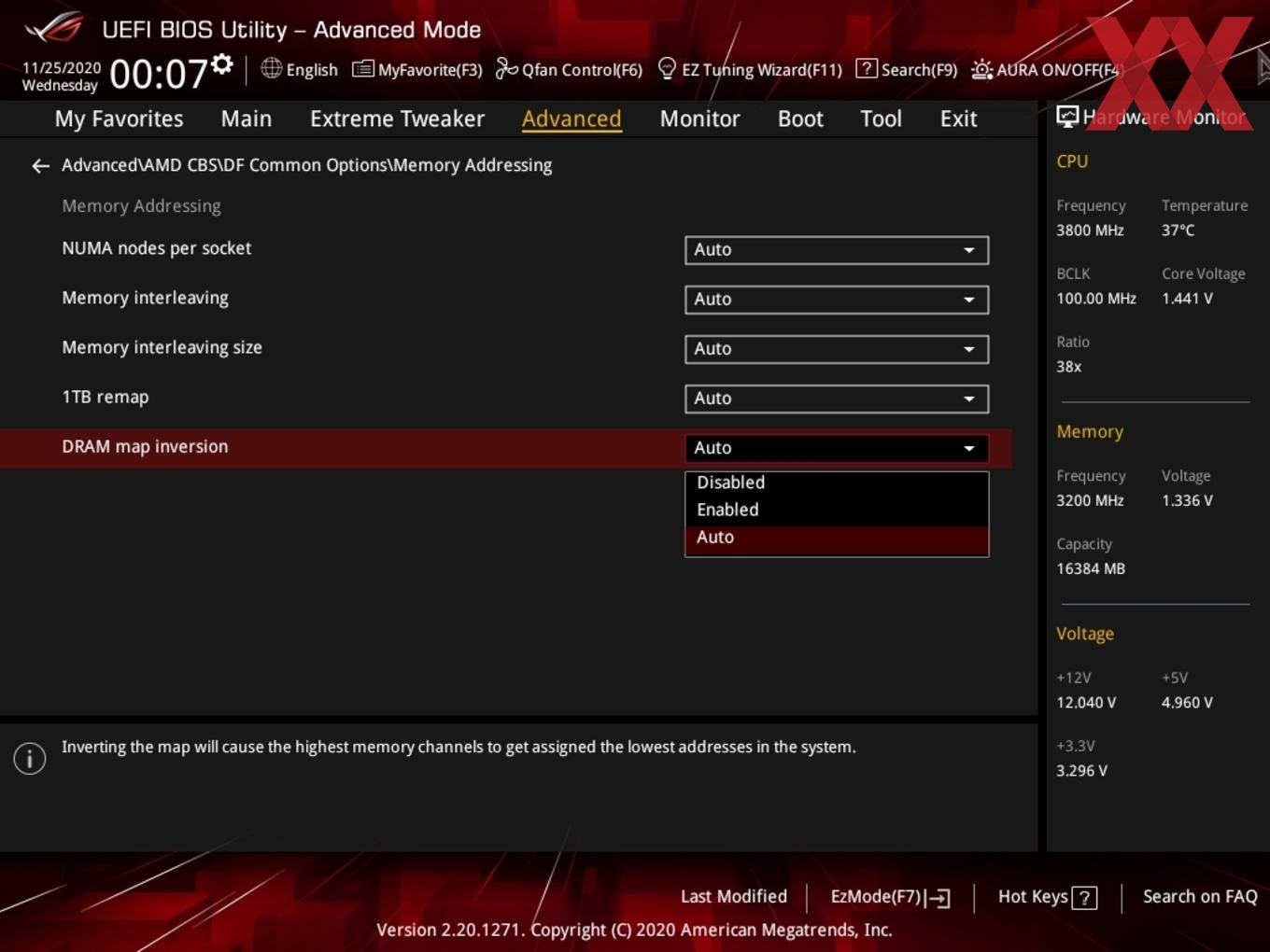Go to the Monitor tab
1270x952 pixels.
(x=699, y=119)
